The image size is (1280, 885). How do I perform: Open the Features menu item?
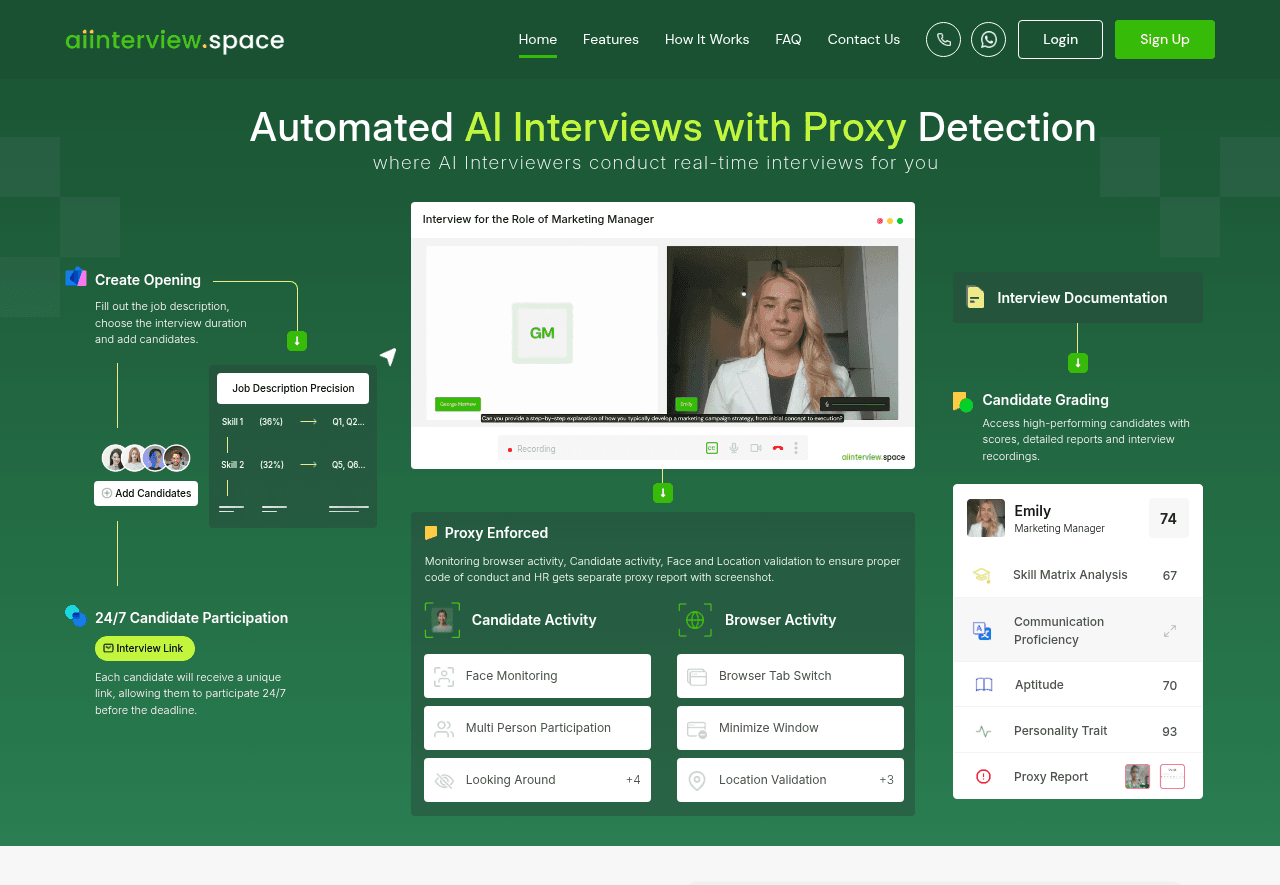(610, 40)
